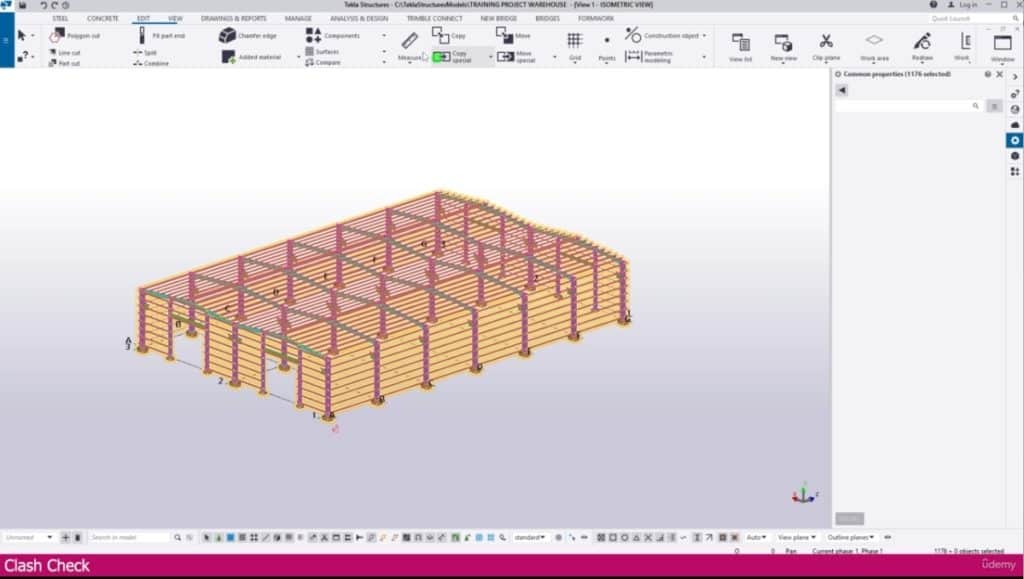Click the Work area tool

tap(874, 47)
